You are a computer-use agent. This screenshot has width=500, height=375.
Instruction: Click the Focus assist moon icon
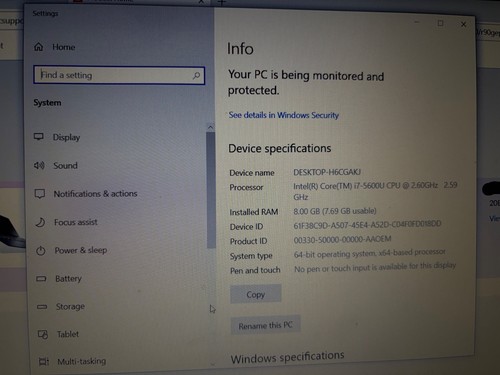40,222
